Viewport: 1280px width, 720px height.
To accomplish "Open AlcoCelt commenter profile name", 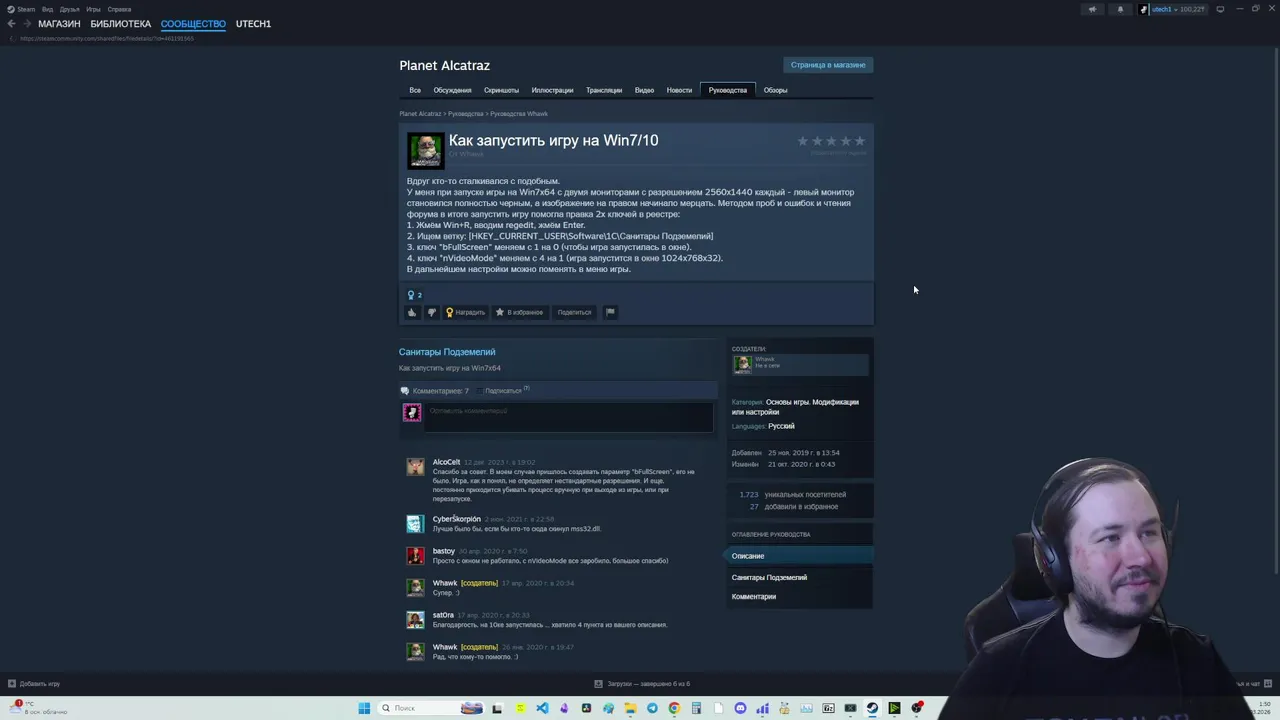I will pyautogui.click(x=446, y=462).
